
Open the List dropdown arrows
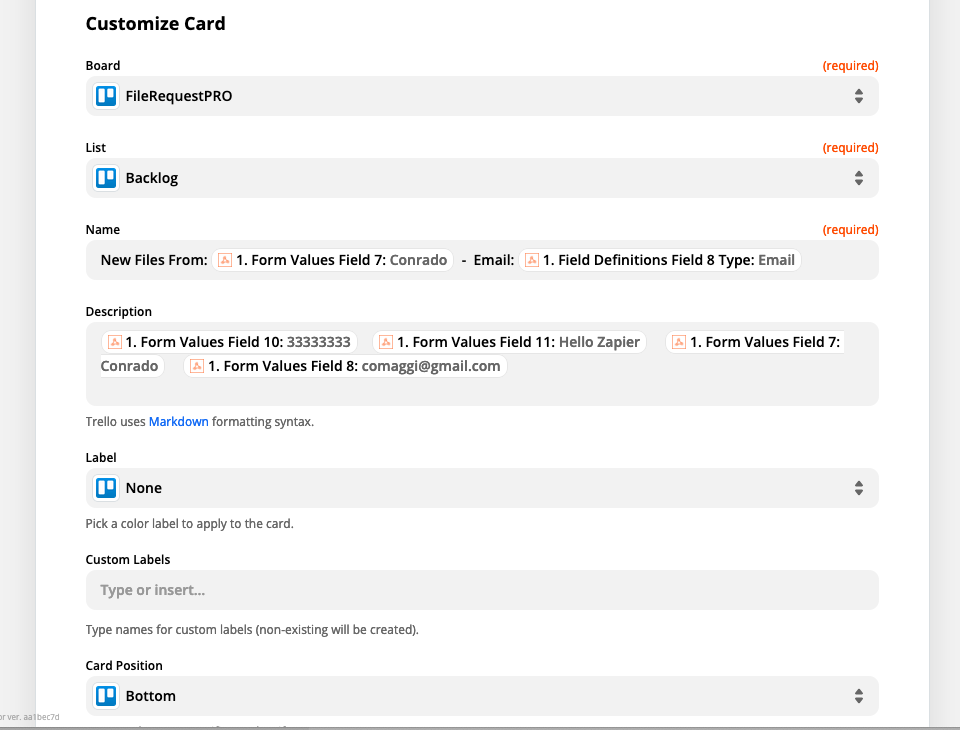[859, 178]
